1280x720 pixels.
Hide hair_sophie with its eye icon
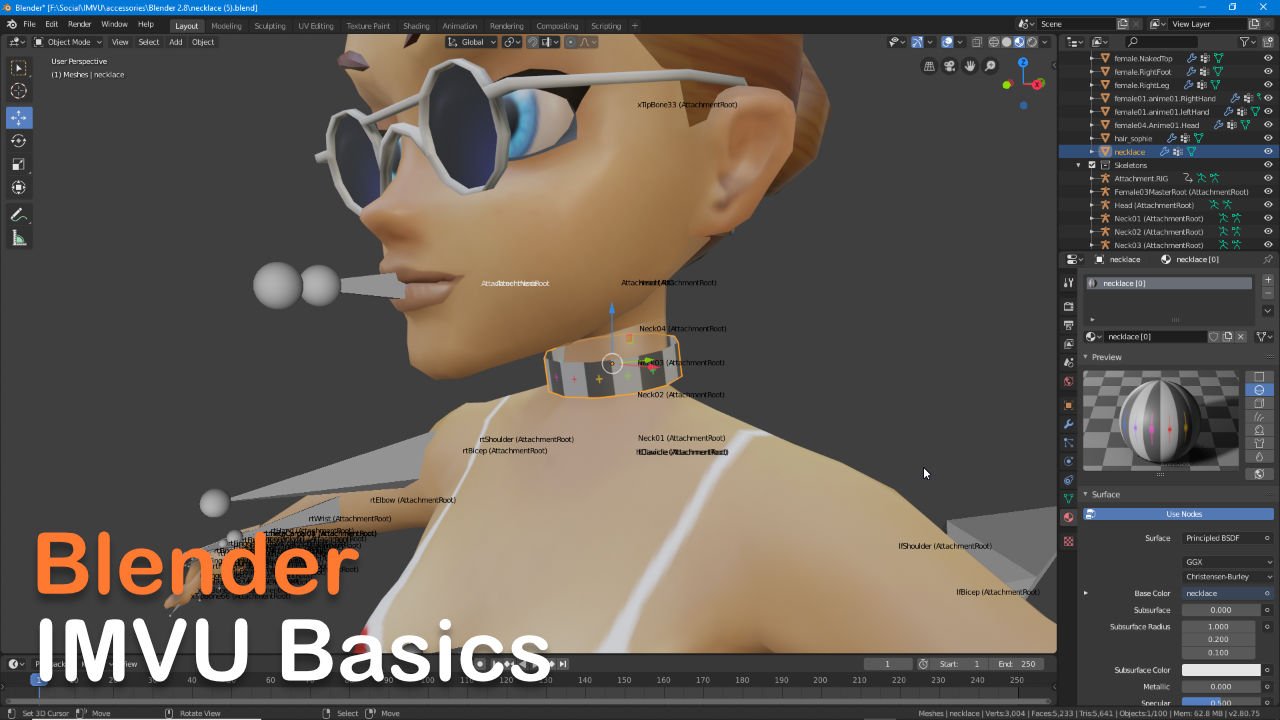tap(1268, 138)
